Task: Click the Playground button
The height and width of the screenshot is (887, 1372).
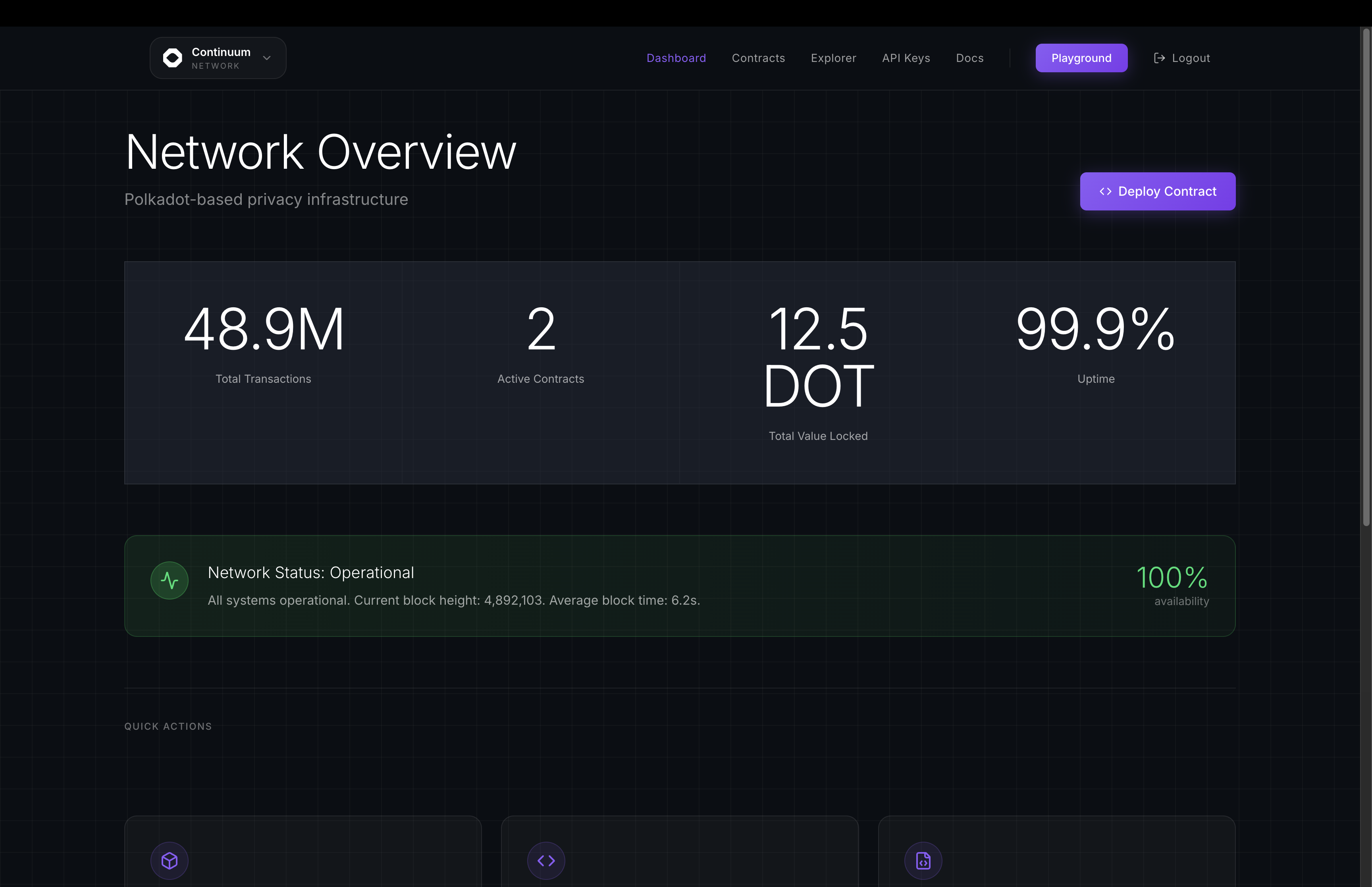Action: coord(1081,58)
